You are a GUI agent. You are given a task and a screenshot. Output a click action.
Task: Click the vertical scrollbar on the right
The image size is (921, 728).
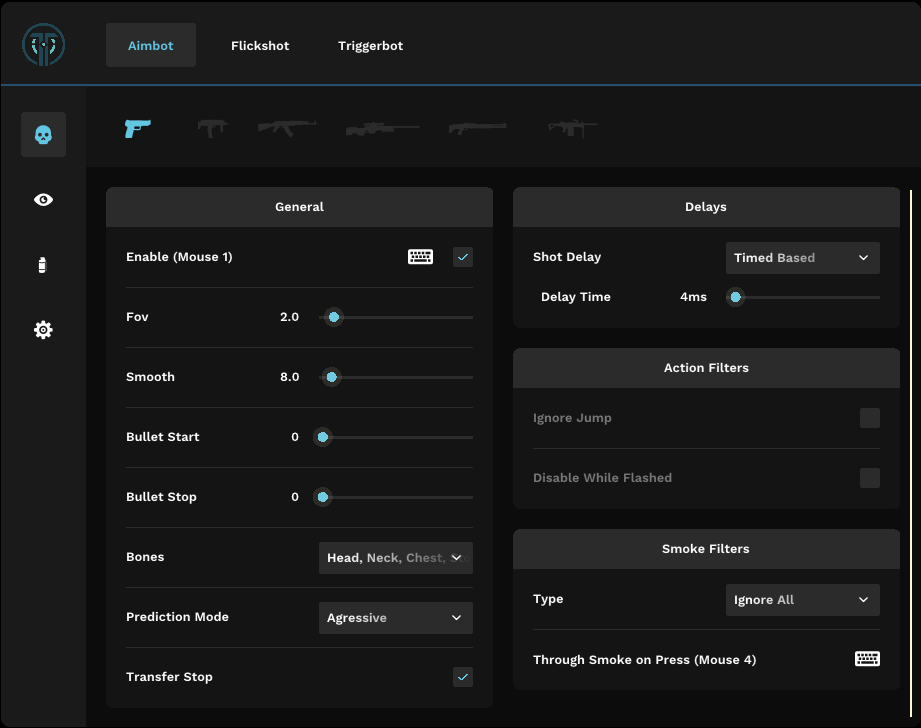911,450
